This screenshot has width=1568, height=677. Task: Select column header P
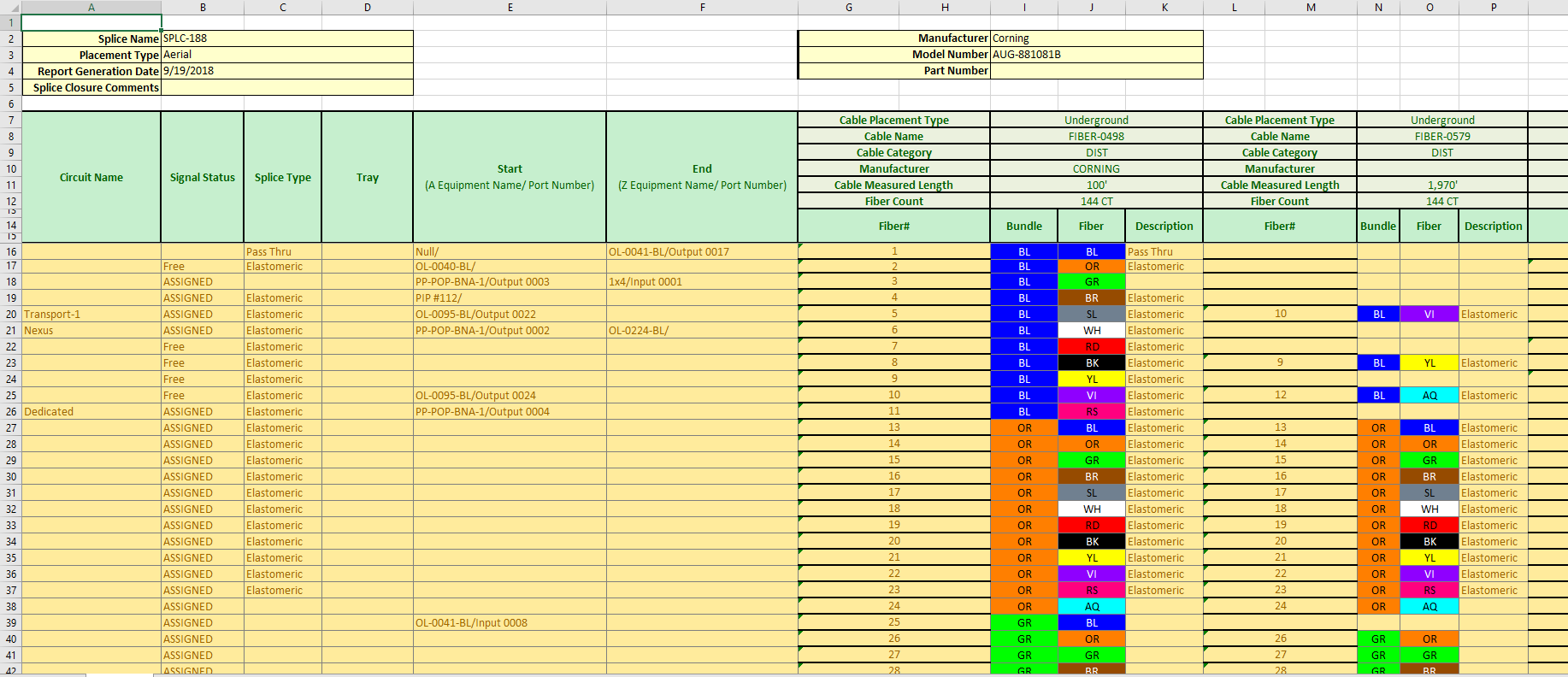[x=1493, y=8]
